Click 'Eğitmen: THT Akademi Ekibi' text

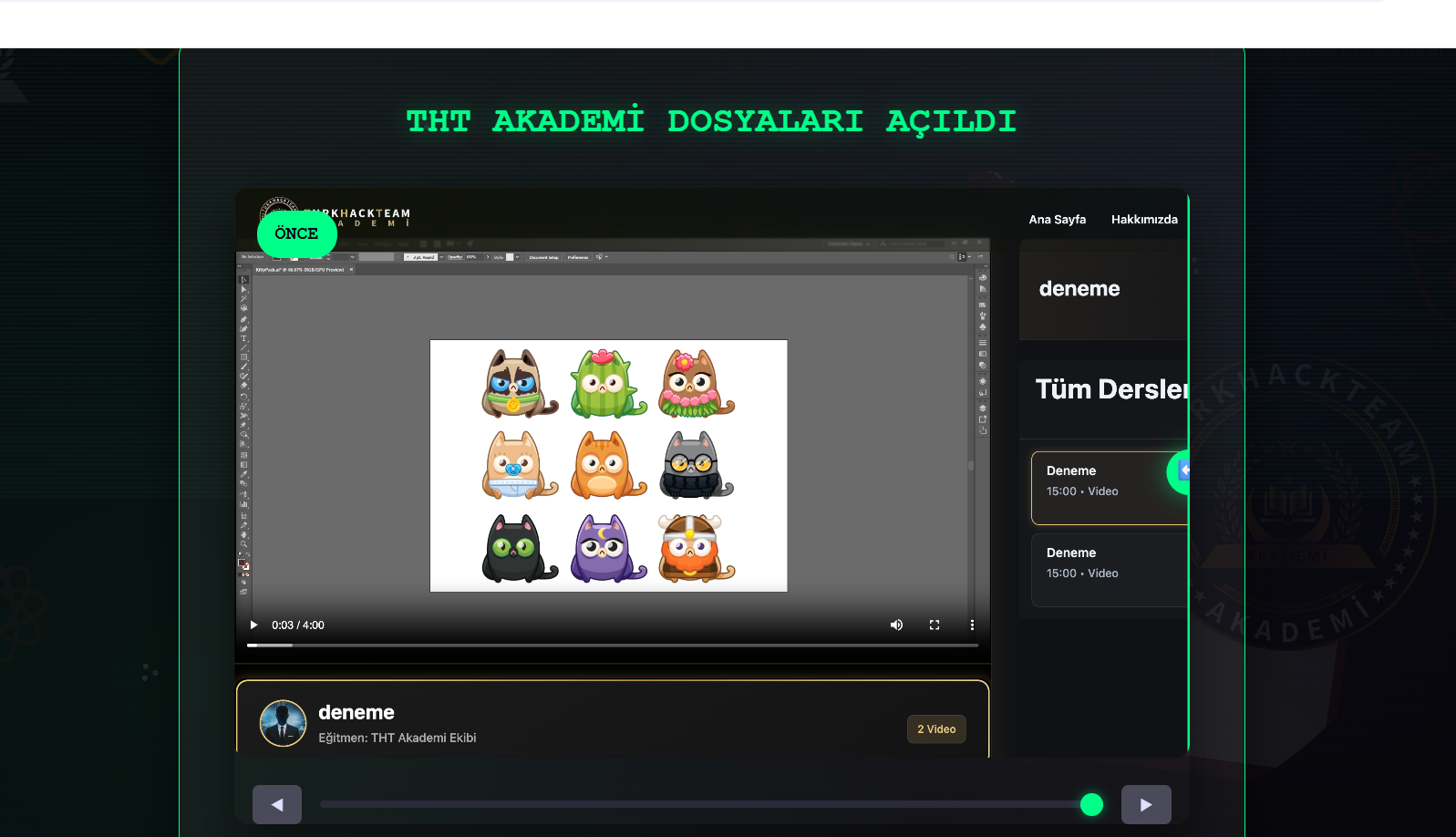coord(398,738)
